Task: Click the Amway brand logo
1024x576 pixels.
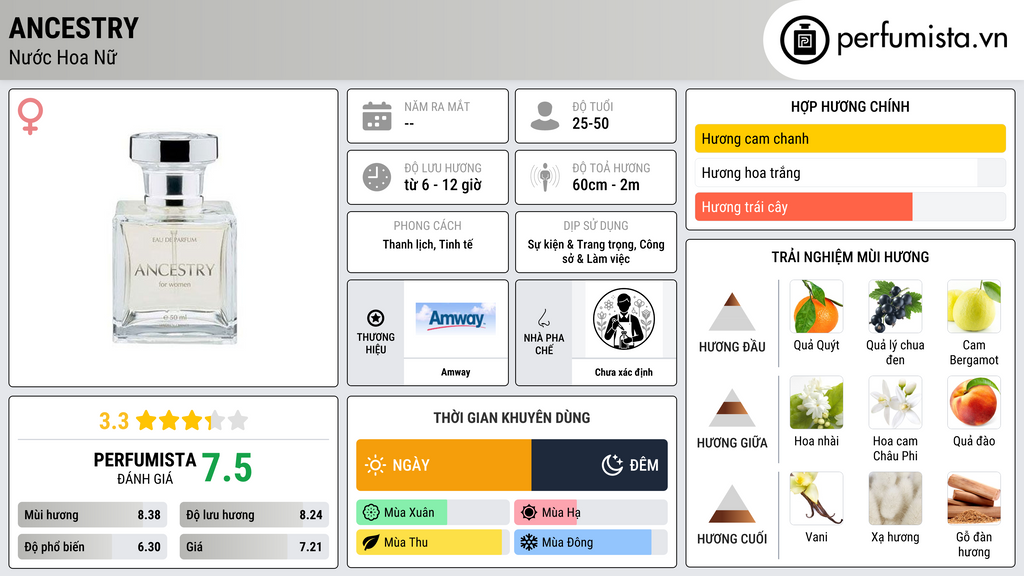Action: tap(455, 319)
